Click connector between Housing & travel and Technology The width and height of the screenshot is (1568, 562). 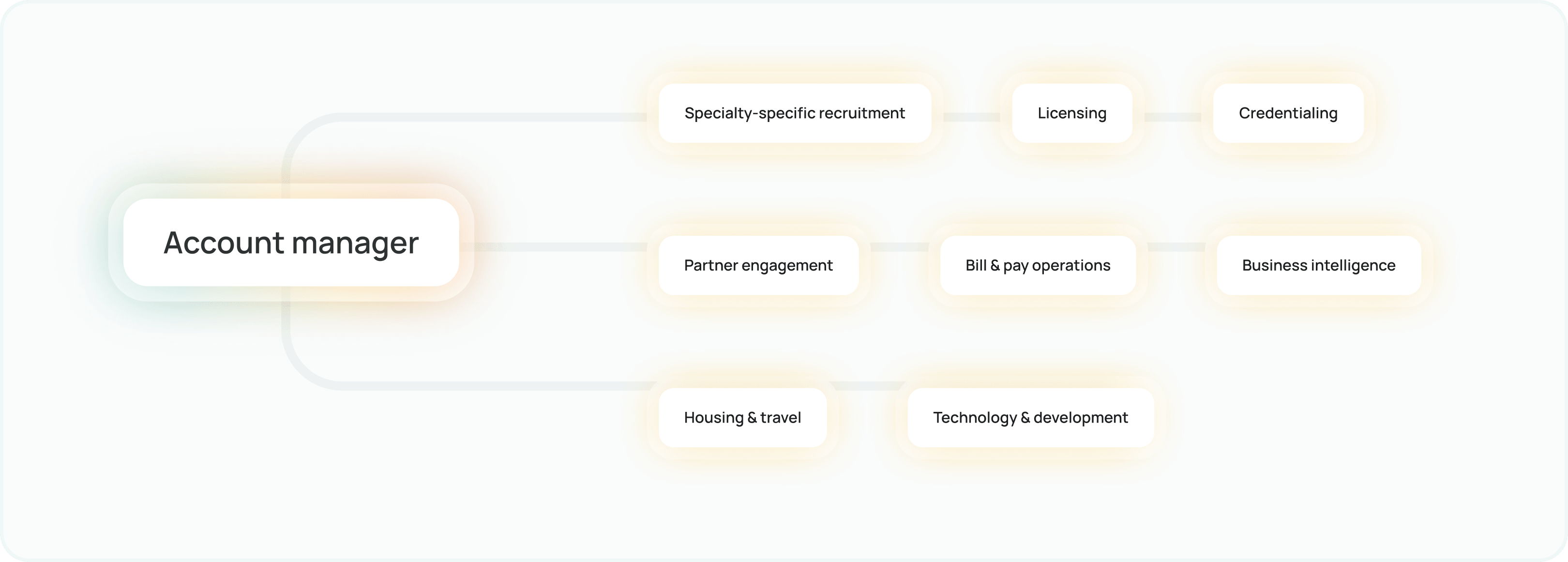click(867, 385)
